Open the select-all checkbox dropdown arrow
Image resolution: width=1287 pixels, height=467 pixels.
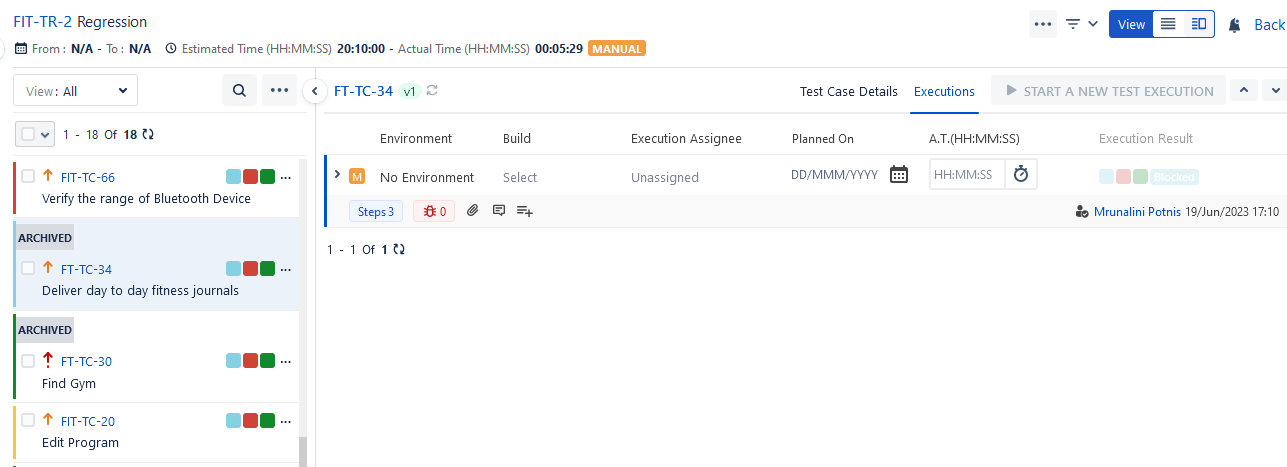point(46,134)
